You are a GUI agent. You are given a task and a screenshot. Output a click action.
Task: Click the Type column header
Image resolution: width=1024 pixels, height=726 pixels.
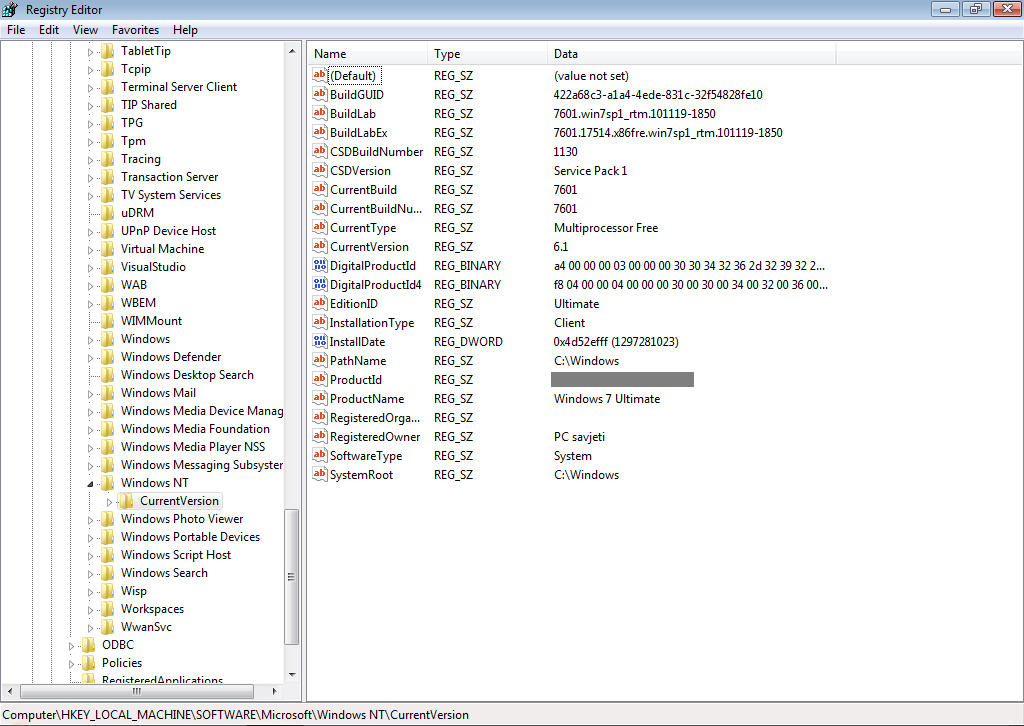(x=487, y=54)
